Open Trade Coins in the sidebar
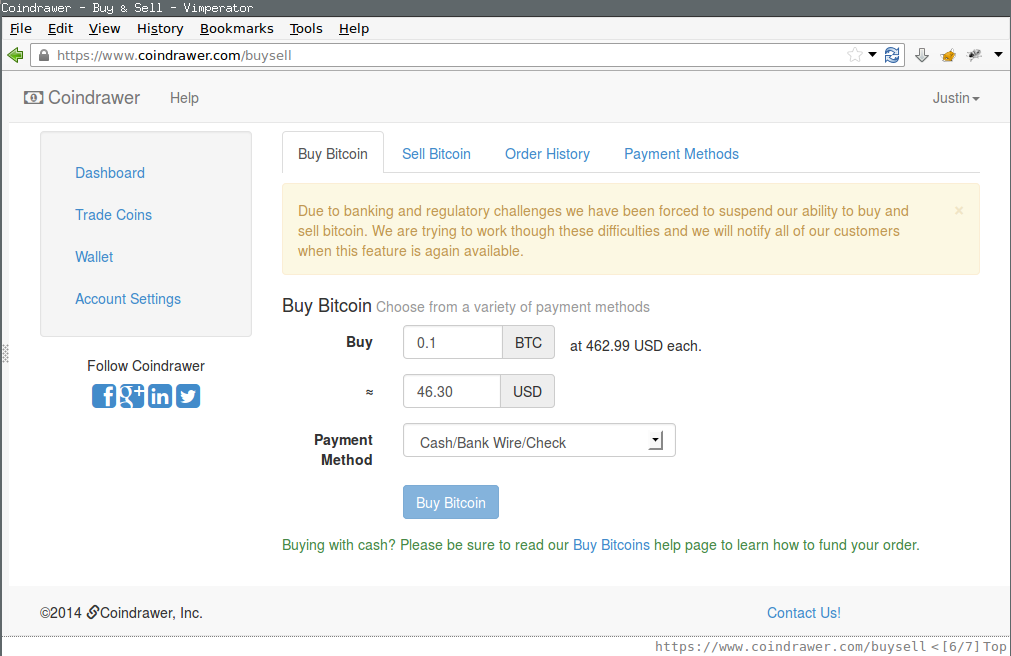1011x656 pixels. [x=113, y=215]
